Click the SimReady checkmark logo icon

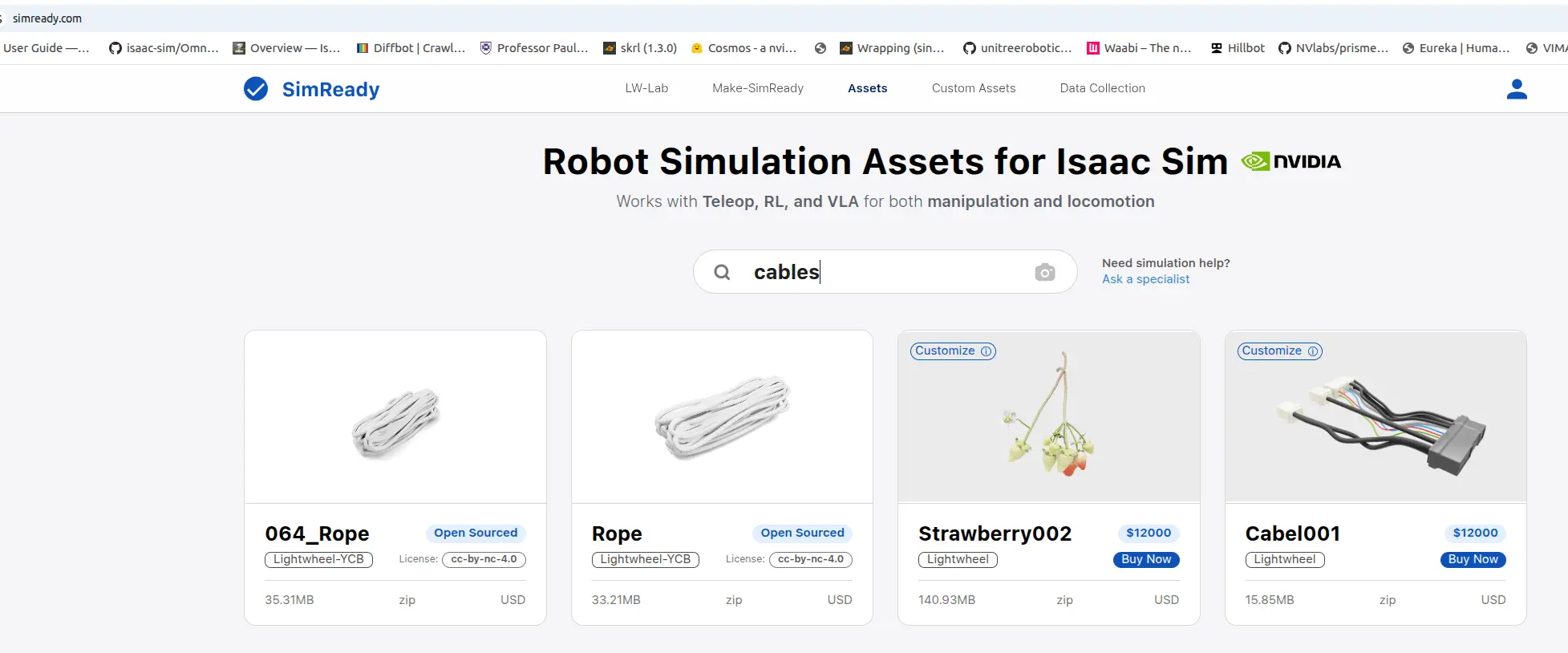256,89
